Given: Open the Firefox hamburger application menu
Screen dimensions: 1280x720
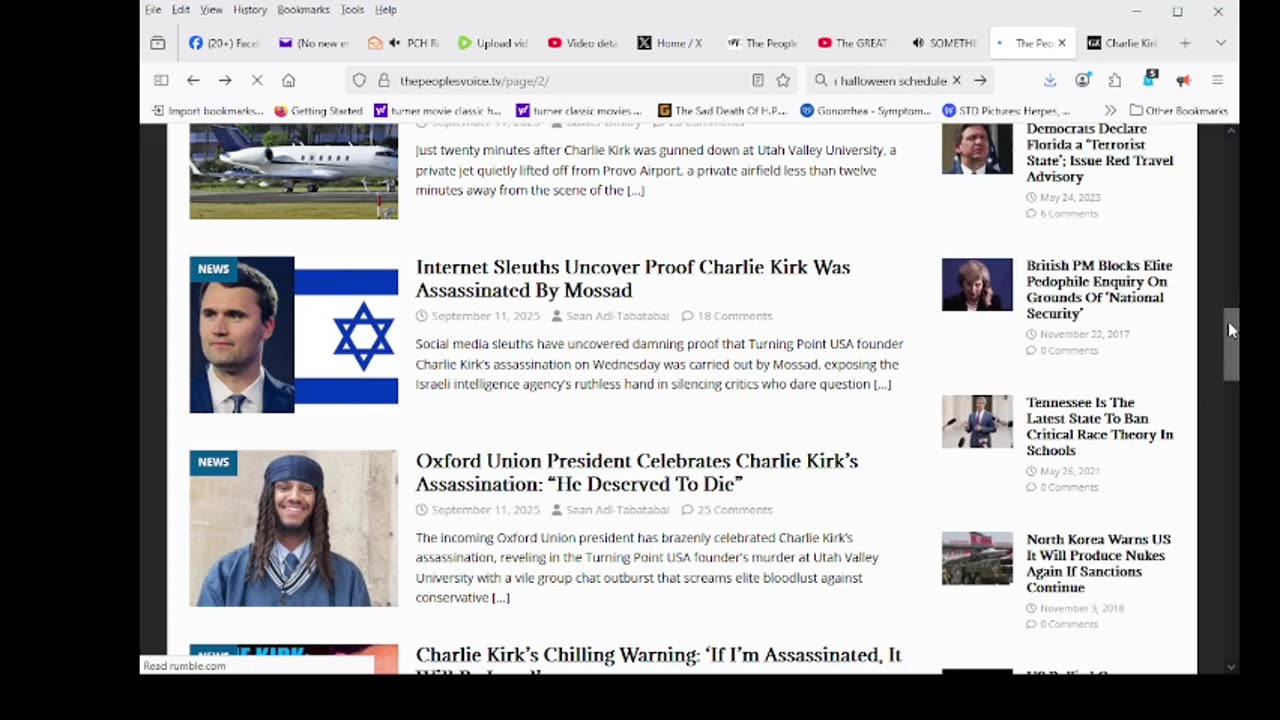Looking at the screenshot, I should (1217, 80).
